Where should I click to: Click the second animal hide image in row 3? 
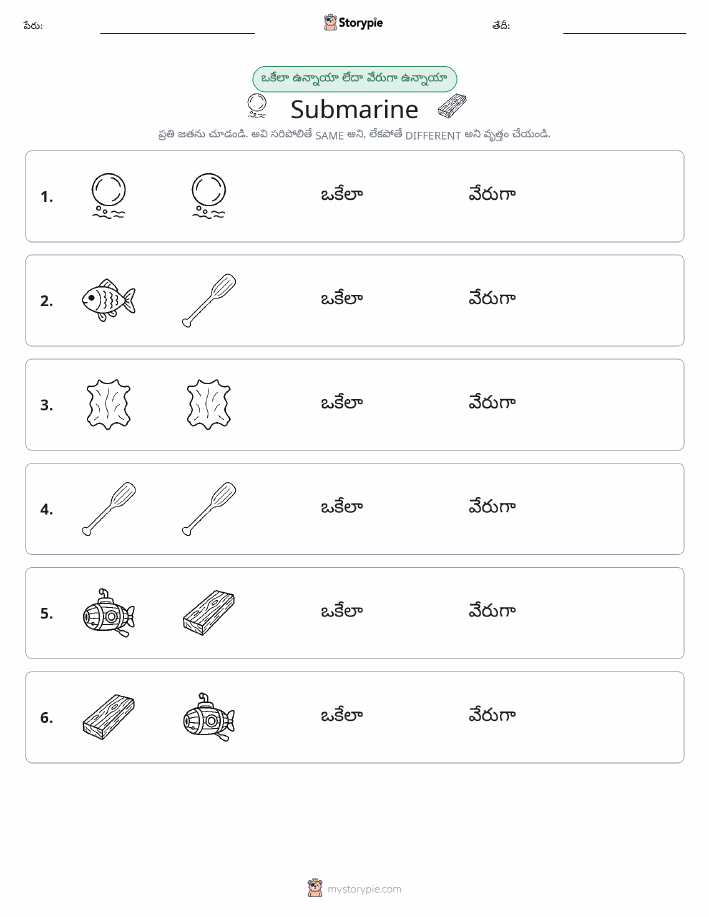[x=209, y=404]
